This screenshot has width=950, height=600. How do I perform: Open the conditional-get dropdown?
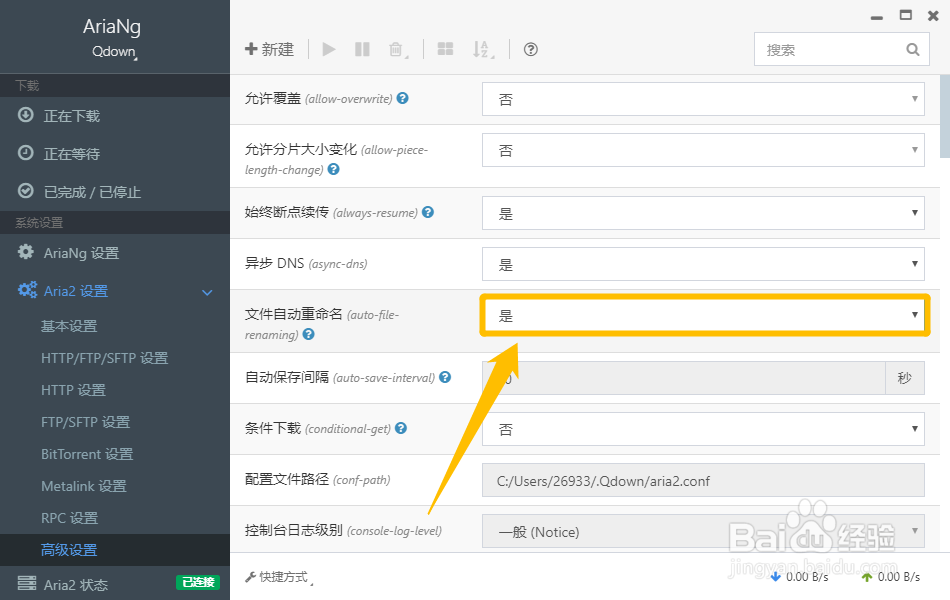(x=703, y=428)
